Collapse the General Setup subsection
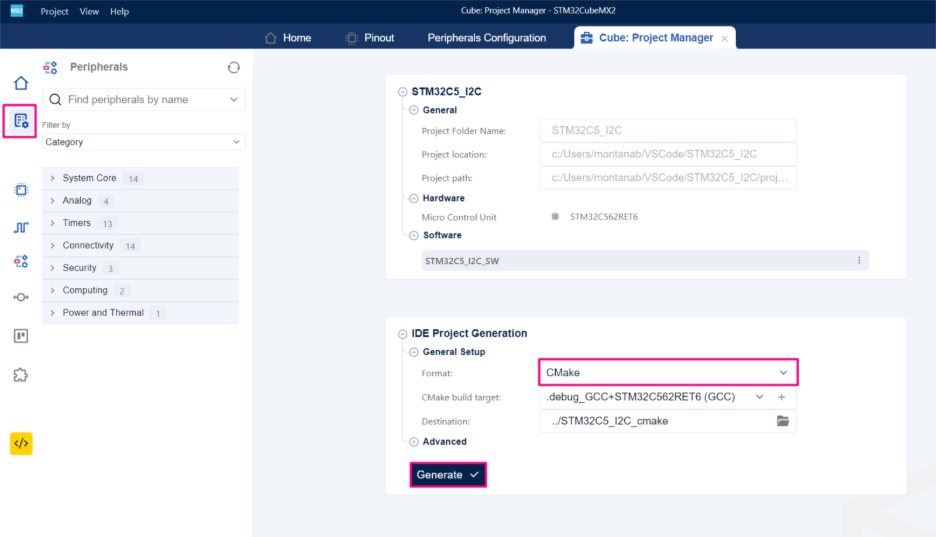Viewport: 936px width, 537px height. (414, 352)
